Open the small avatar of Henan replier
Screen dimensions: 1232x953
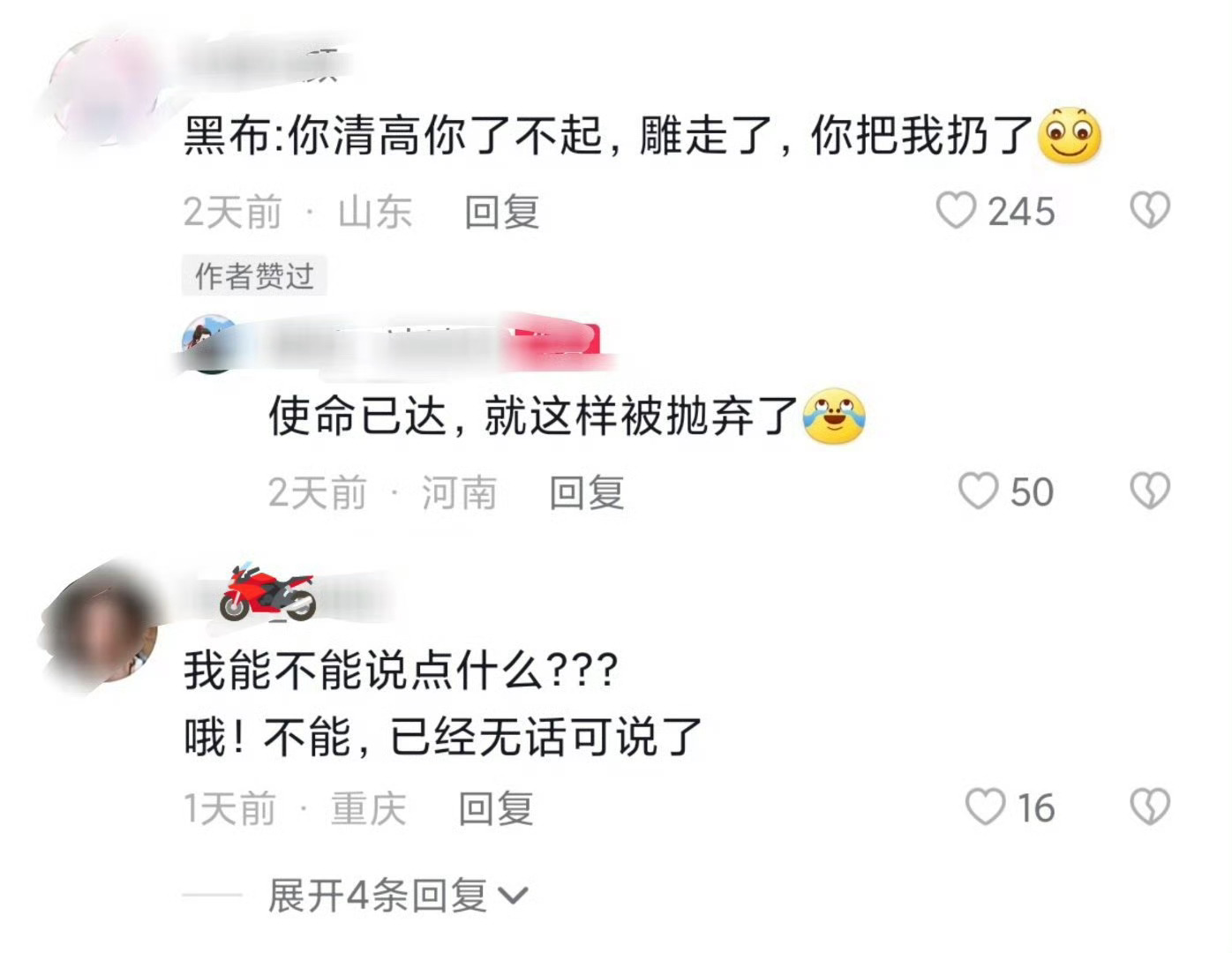pyautogui.click(x=210, y=344)
